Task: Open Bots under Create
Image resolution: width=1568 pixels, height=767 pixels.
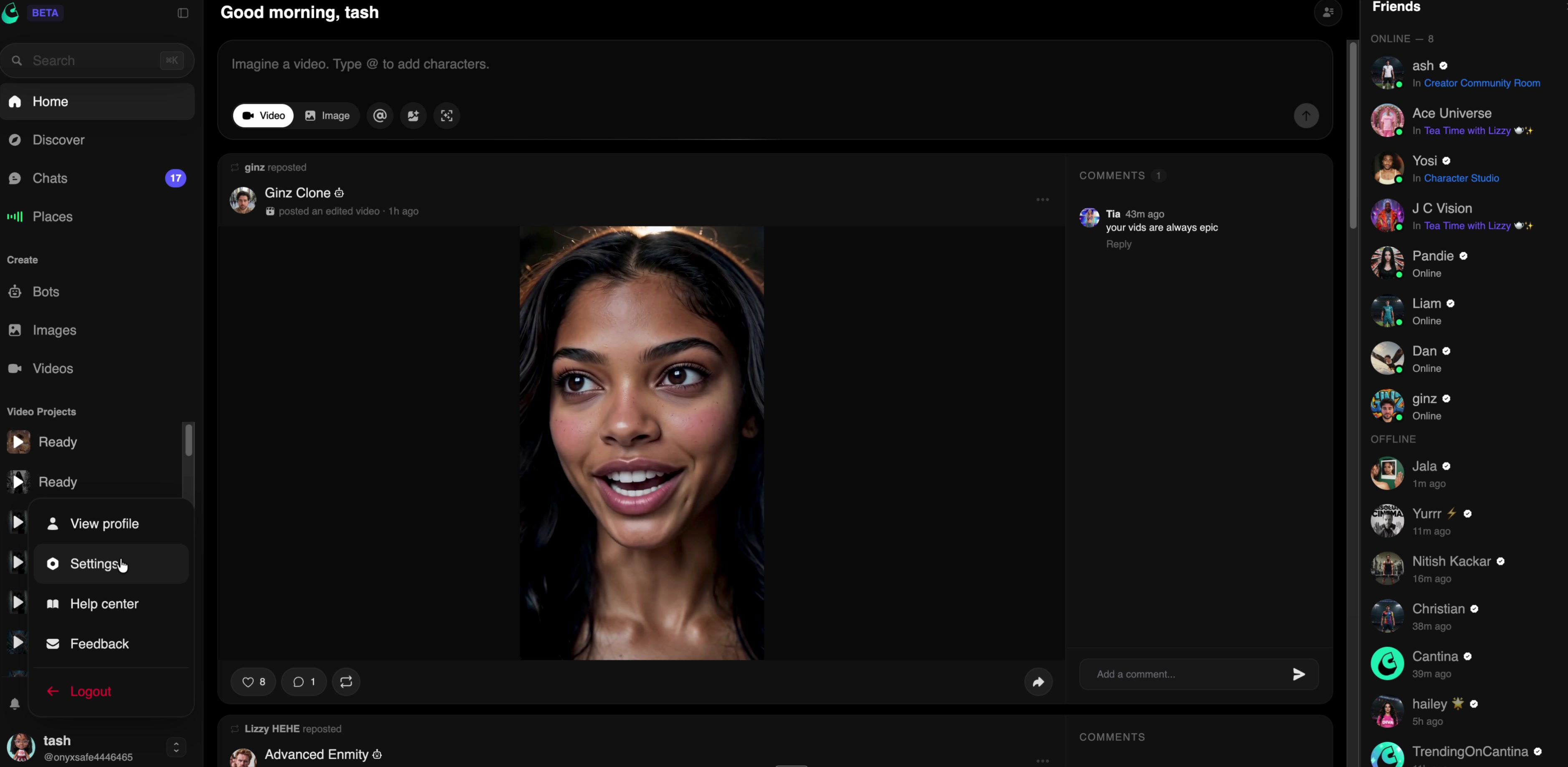Action: [x=97, y=292]
